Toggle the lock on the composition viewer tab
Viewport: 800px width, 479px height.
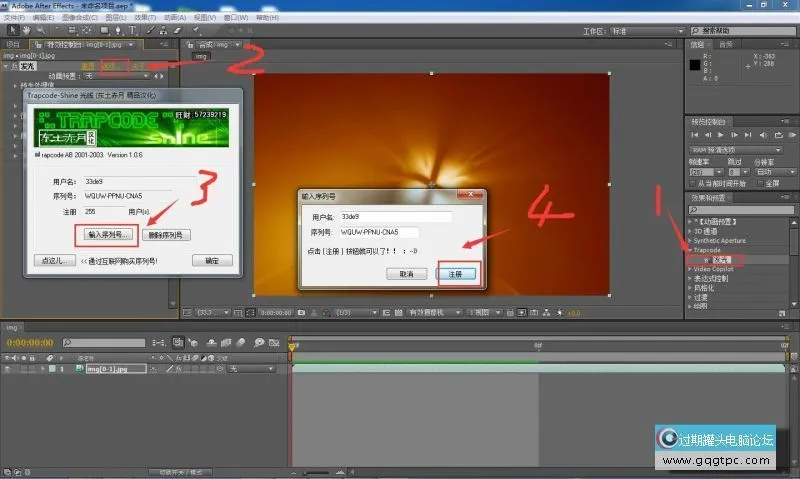coord(189,45)
